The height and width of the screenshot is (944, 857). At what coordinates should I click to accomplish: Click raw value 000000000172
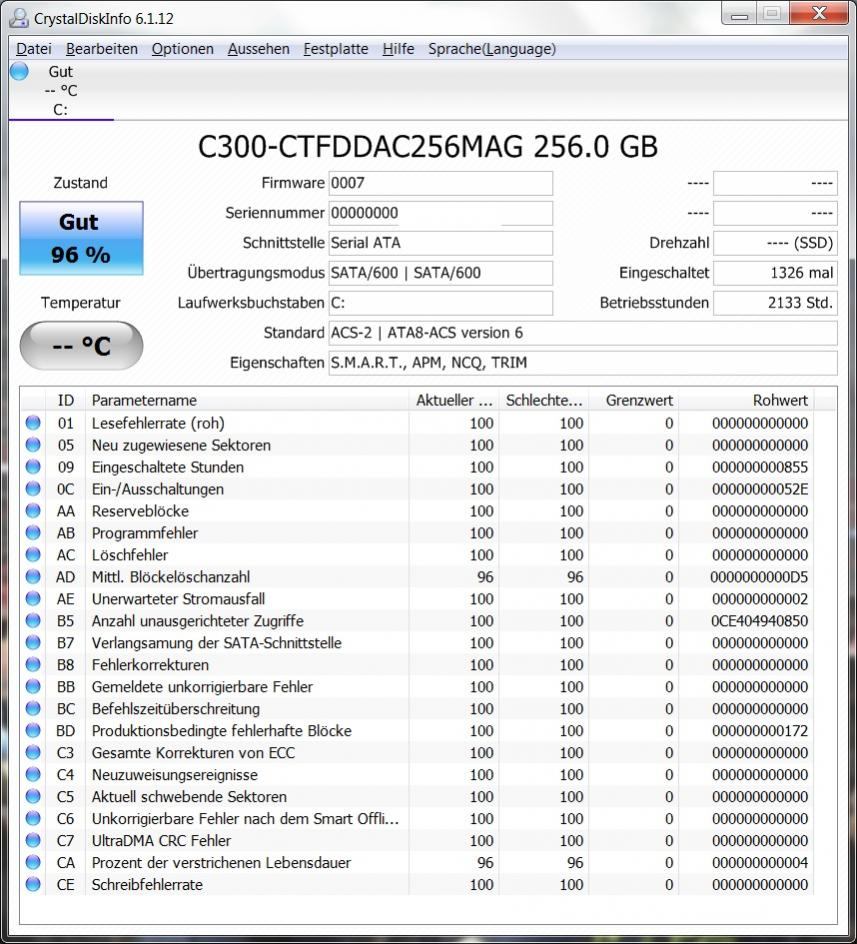760,731
